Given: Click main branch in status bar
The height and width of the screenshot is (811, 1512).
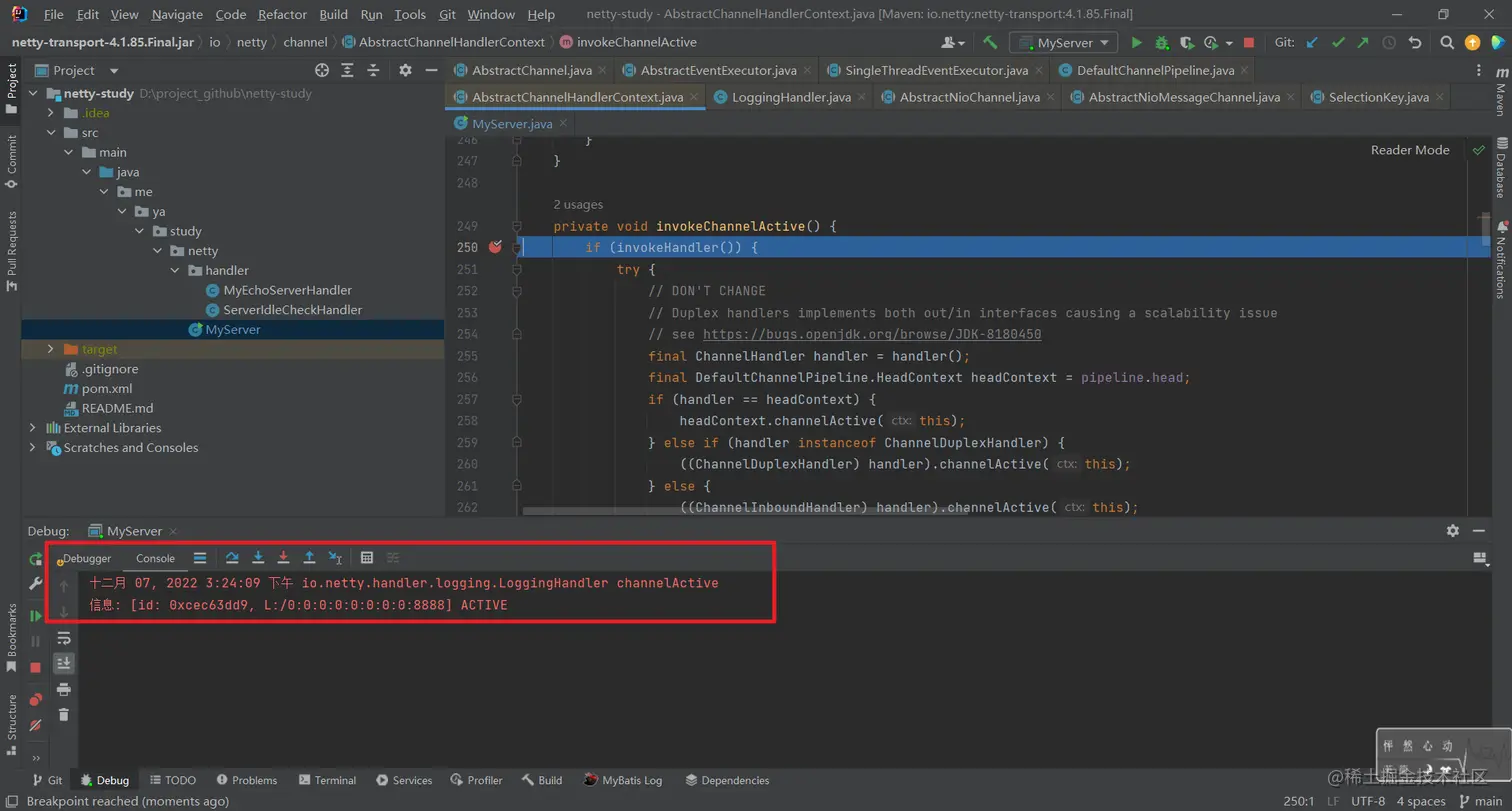Looking at the screenshot, I should click(x=1480, y=801).
